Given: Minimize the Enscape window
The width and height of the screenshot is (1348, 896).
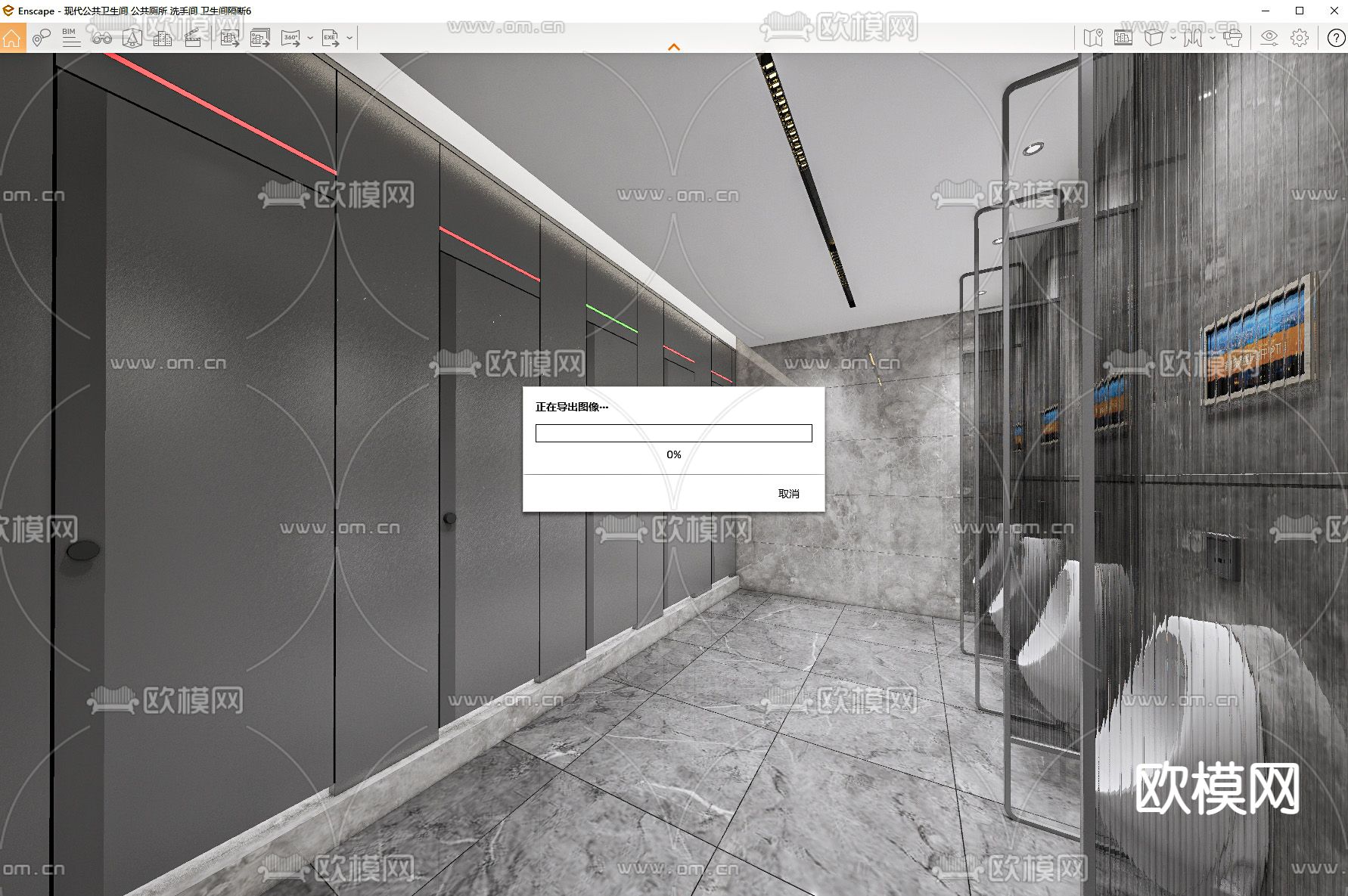Looking at the screenshot, I should (x=1267, y=11).
